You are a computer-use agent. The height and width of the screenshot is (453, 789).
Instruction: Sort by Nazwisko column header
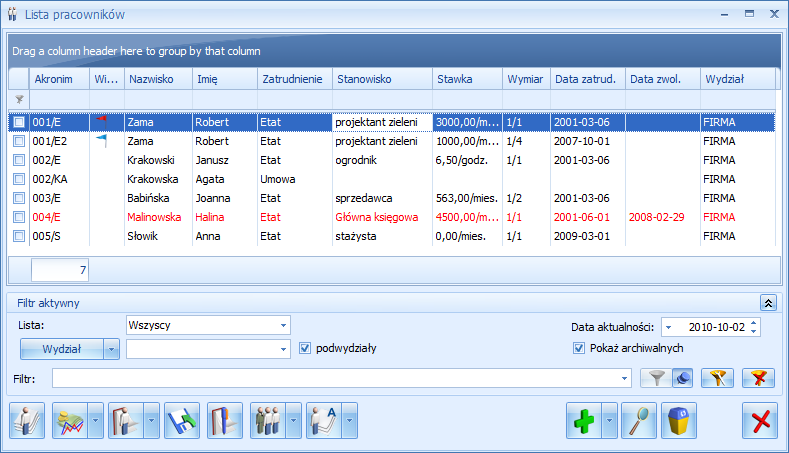pos(158,79)
